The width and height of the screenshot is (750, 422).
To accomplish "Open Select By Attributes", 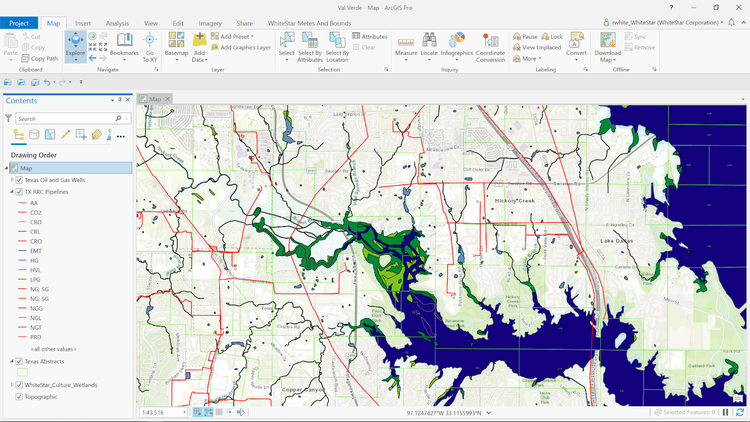I will point(310,47).
